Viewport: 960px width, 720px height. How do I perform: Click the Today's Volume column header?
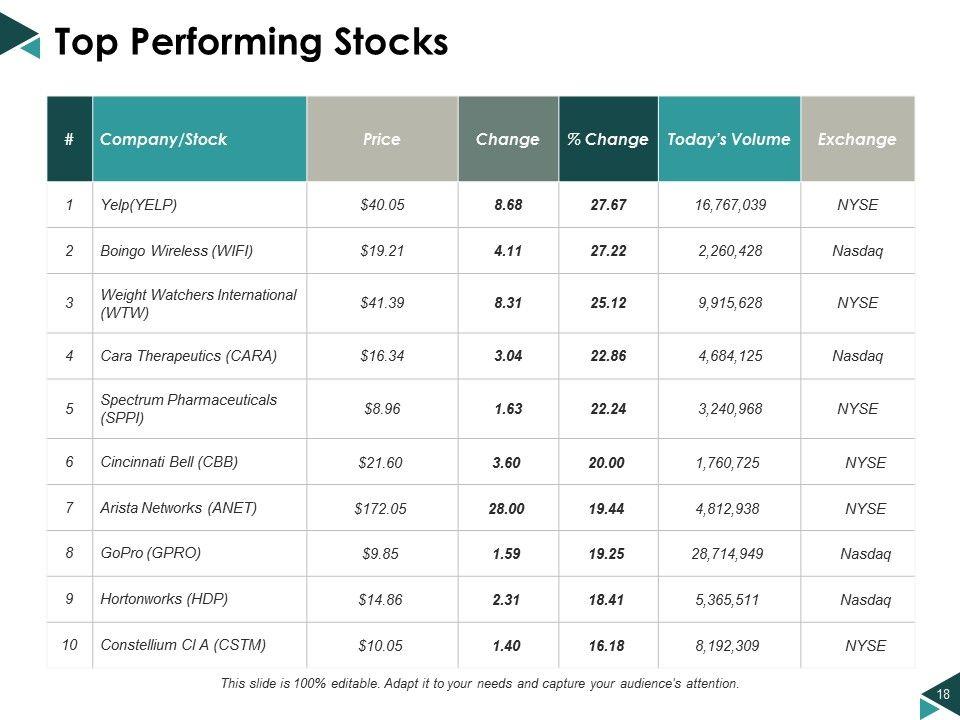[x=729, y=140]
